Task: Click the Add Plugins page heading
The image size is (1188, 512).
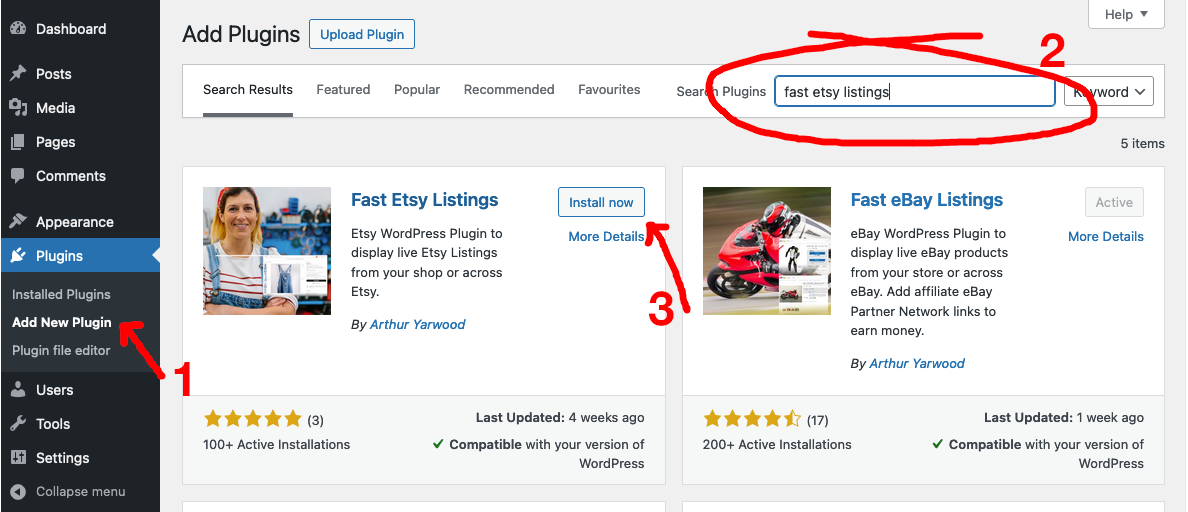Action: (x=241, y=34)
